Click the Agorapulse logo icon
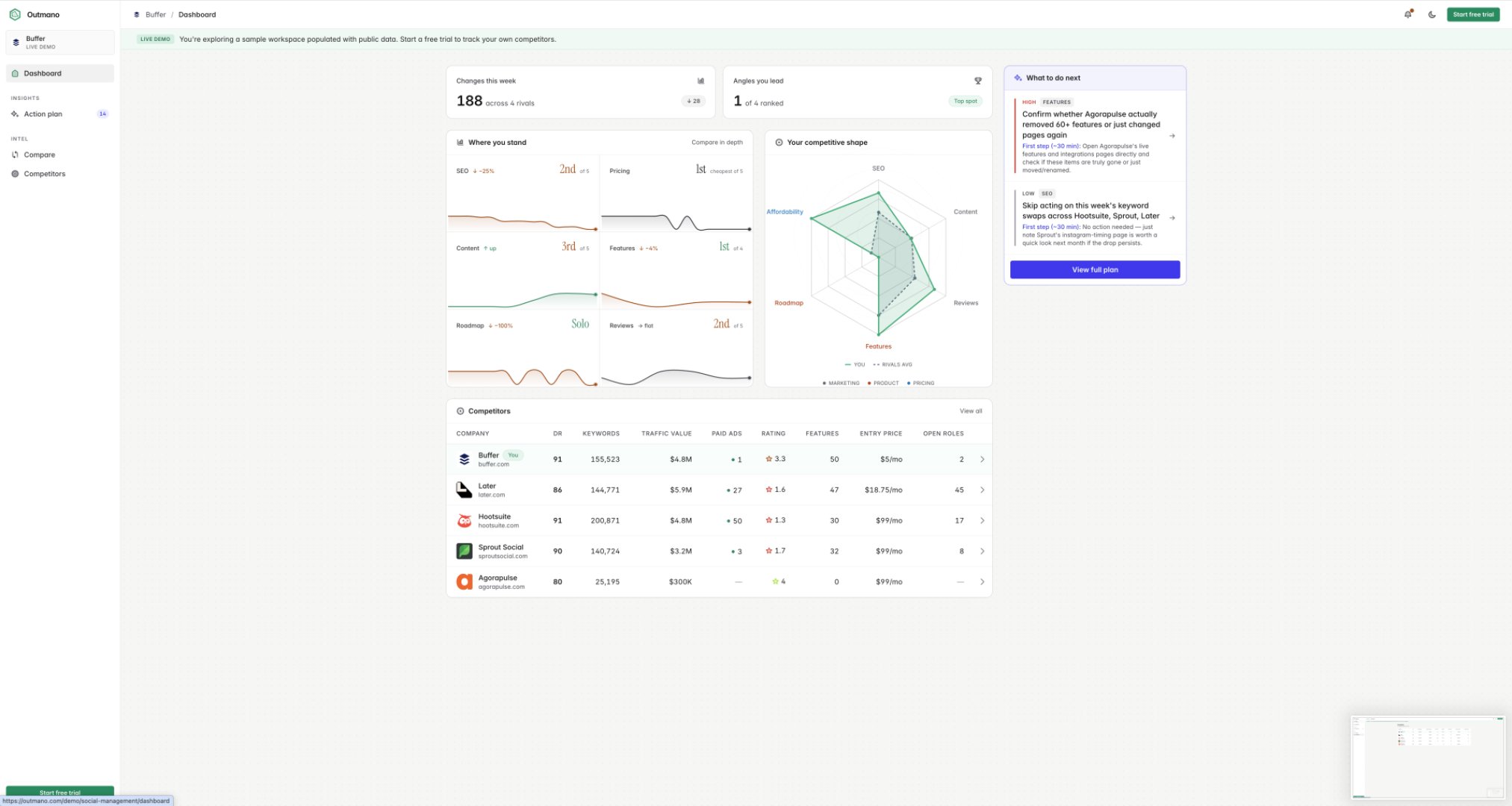The height and width of the screenshot is (806, 1512). click(464, 581)
